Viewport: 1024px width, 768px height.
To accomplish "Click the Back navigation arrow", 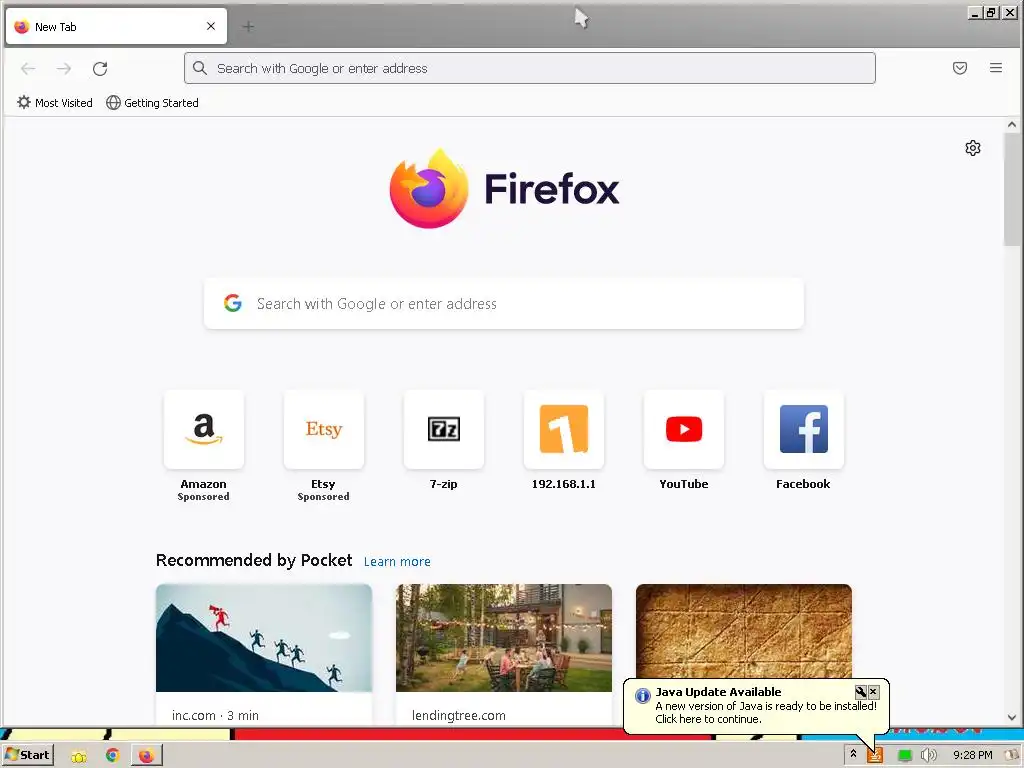I will (x=28, y=69).
